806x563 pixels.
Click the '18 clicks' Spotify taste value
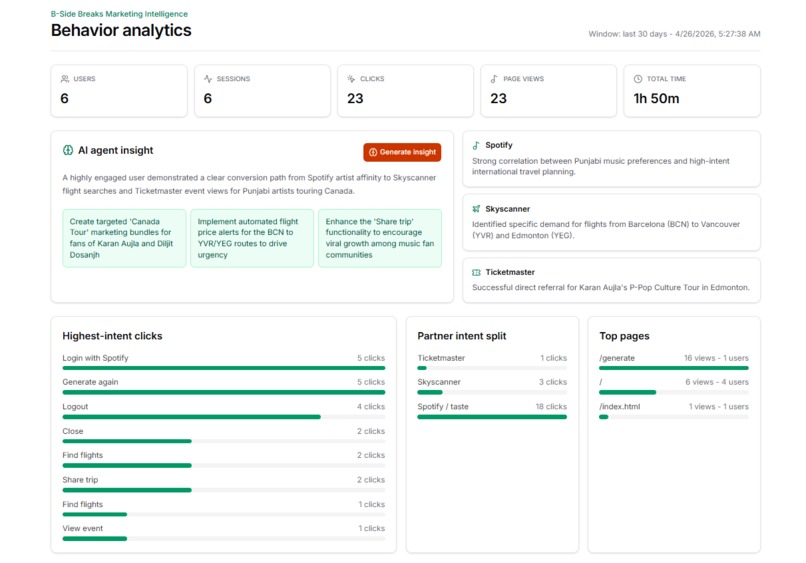(551, 407)
